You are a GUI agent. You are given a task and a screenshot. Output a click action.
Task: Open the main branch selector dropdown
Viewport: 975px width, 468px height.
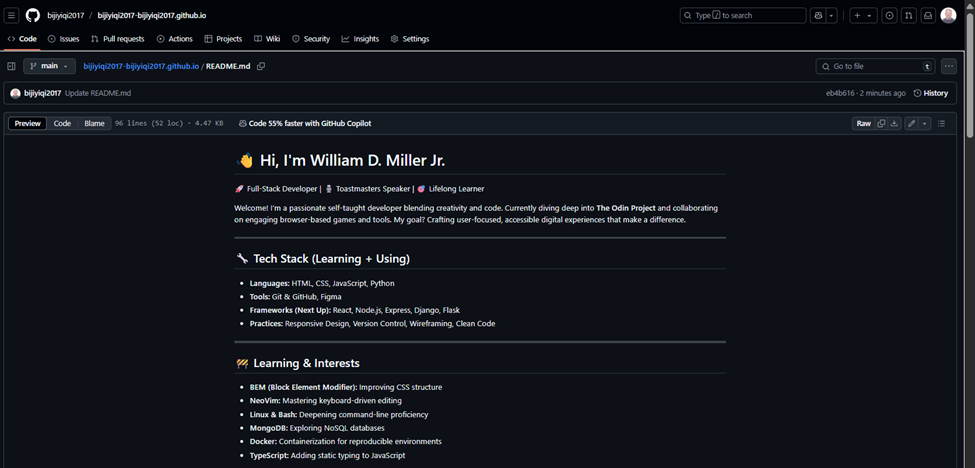coord(50,66)
